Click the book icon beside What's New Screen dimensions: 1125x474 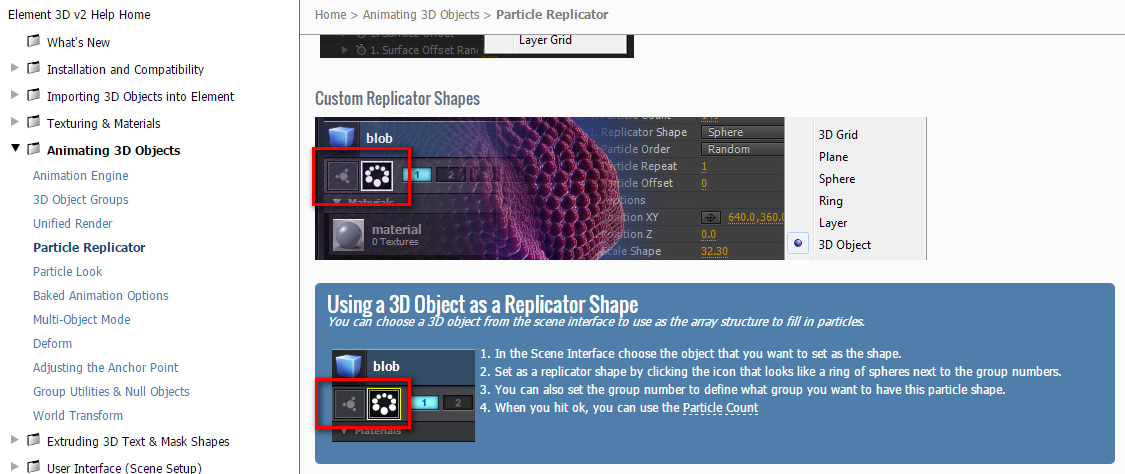tap(33, 42)
